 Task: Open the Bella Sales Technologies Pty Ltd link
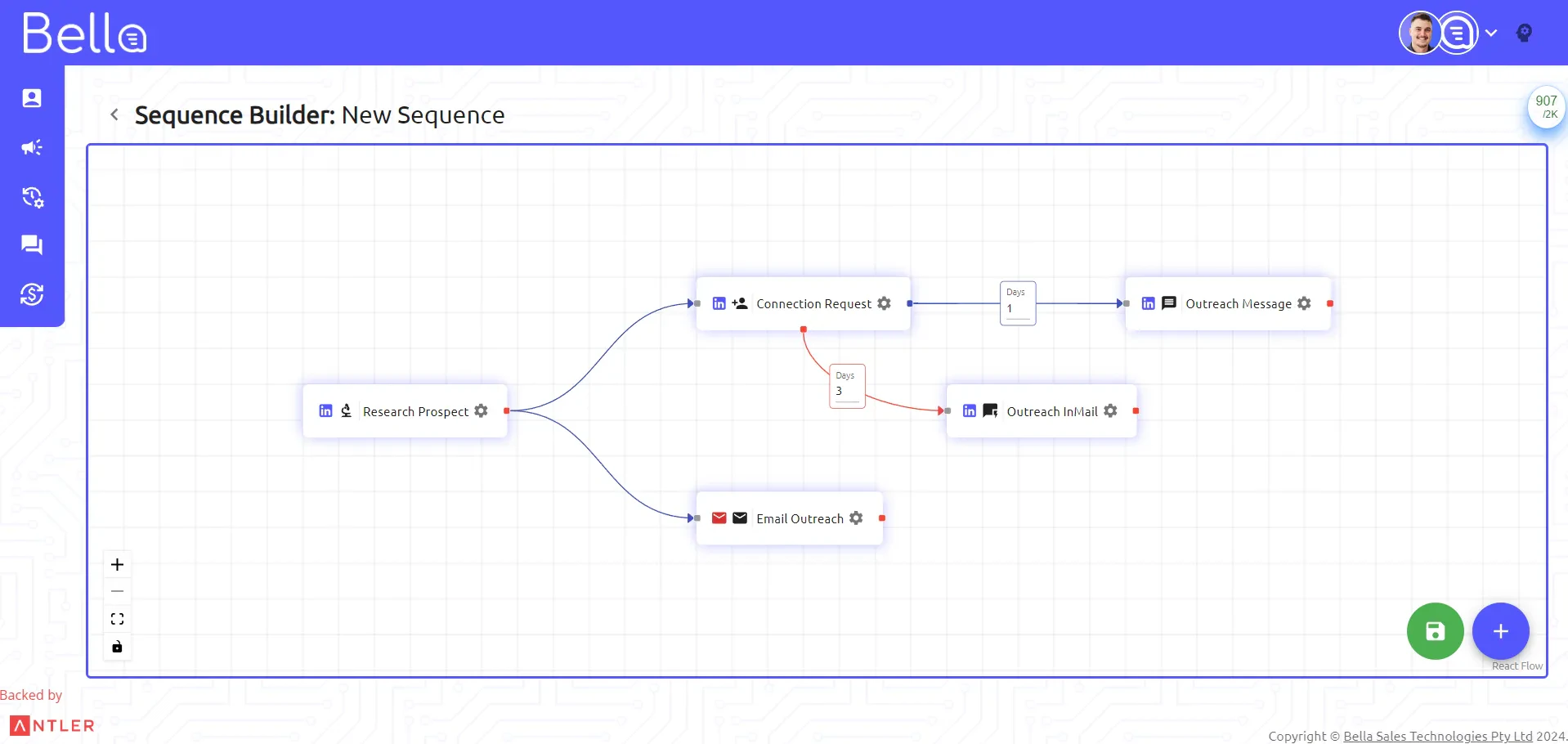pyautogui.click(x=1438, y=735)
